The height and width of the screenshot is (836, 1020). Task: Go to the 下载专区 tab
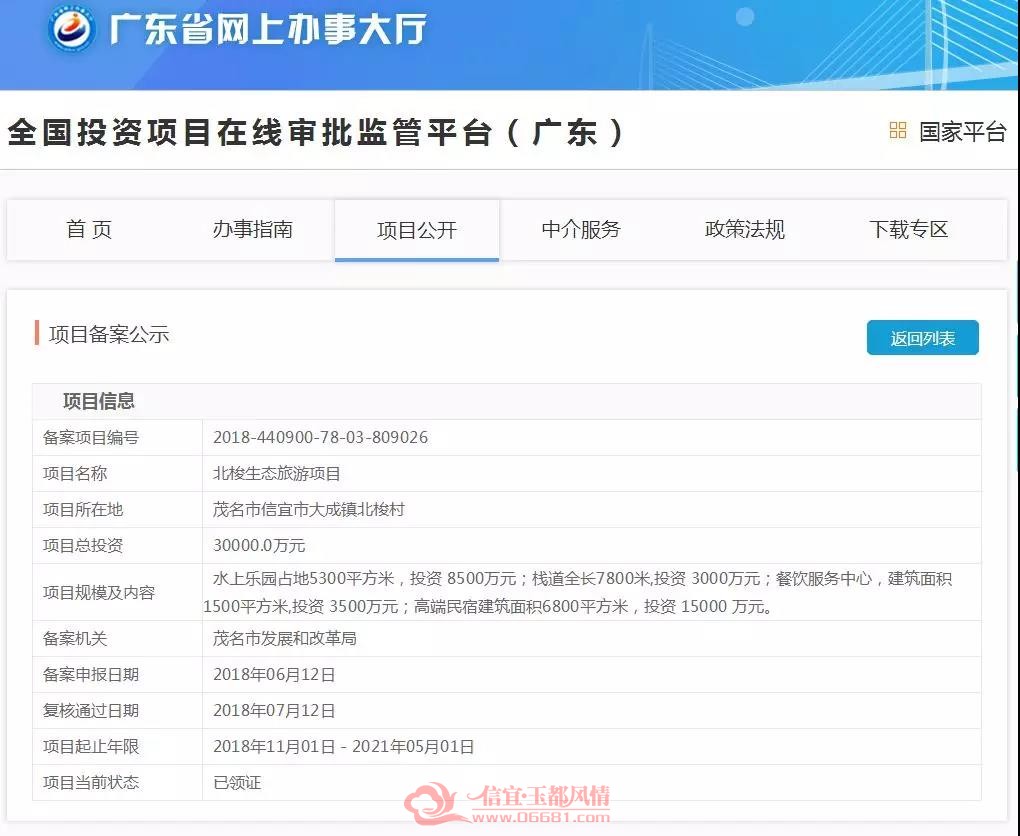(909, 229)
